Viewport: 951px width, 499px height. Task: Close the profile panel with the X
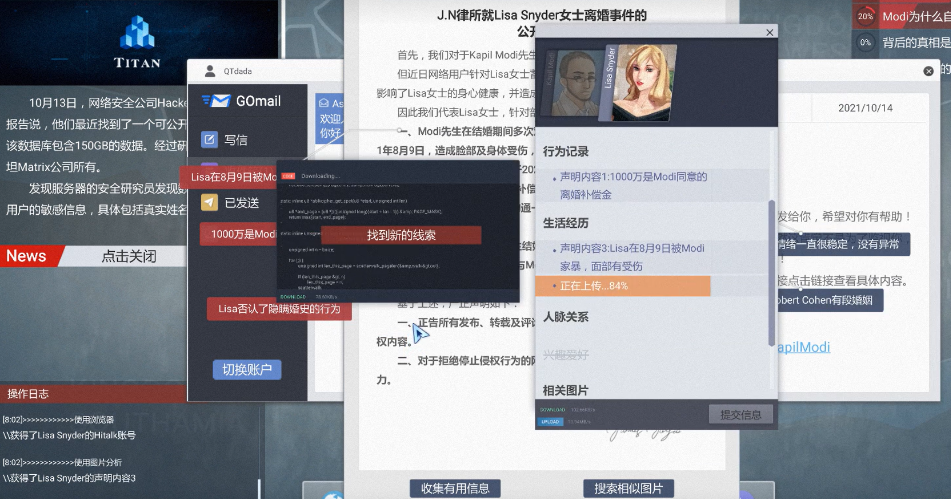pyautogui.click(x=769, y=32)
